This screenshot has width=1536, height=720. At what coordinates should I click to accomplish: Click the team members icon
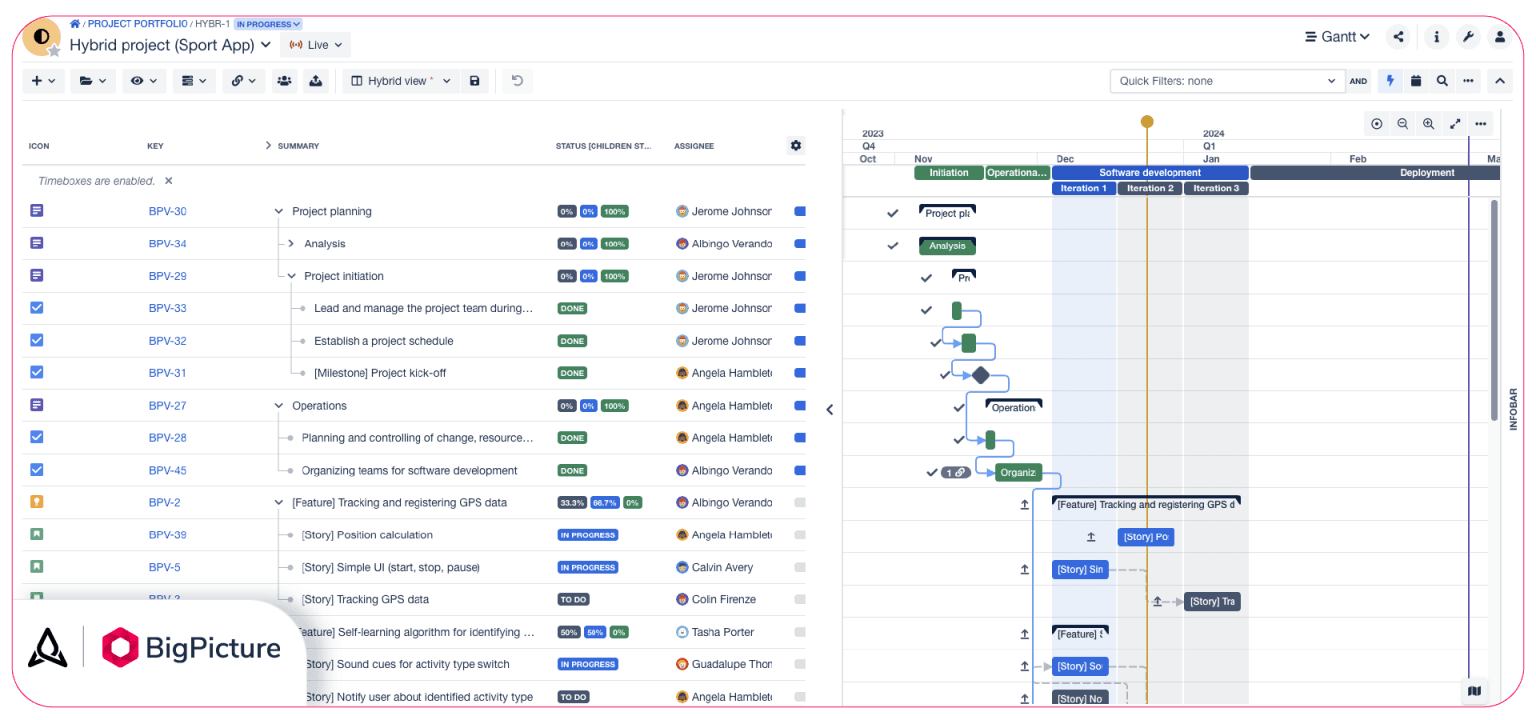click(285, 81)
